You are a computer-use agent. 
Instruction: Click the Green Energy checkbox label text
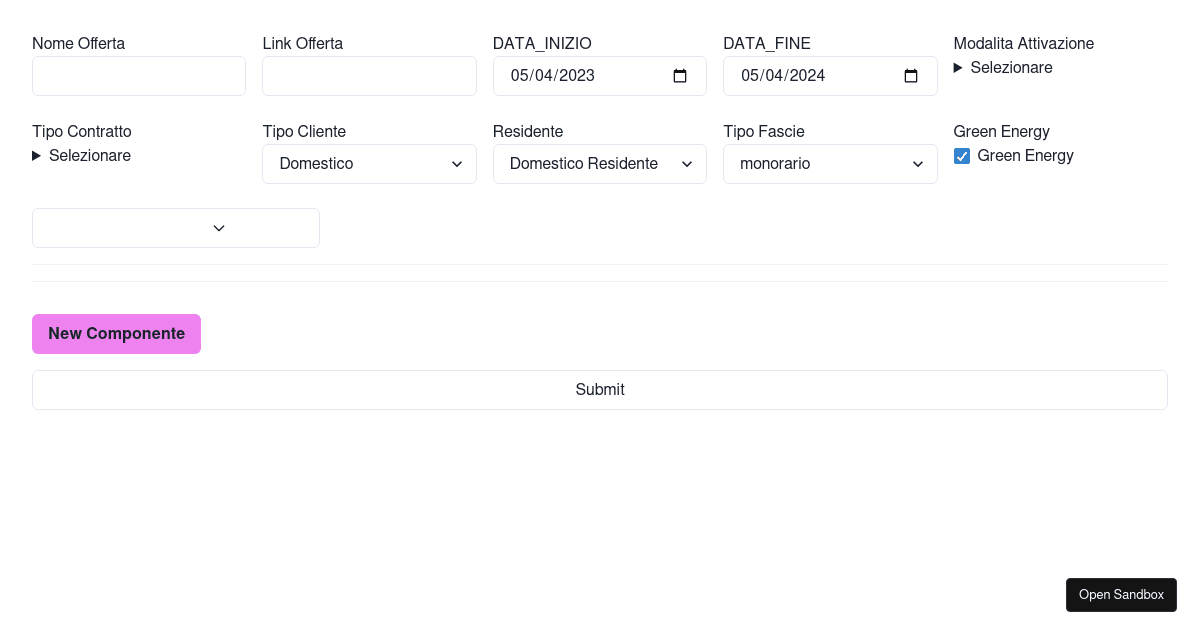[x=1025, y=156]
